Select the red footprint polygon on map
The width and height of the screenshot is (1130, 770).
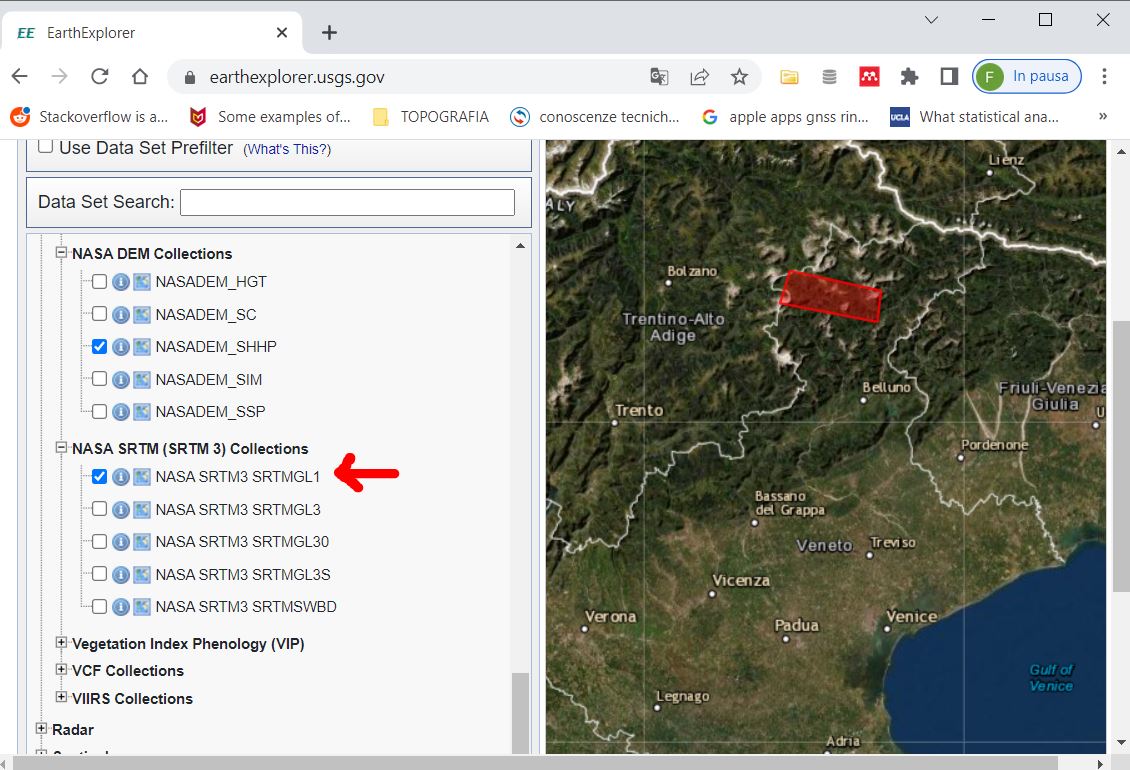[831, 296]
